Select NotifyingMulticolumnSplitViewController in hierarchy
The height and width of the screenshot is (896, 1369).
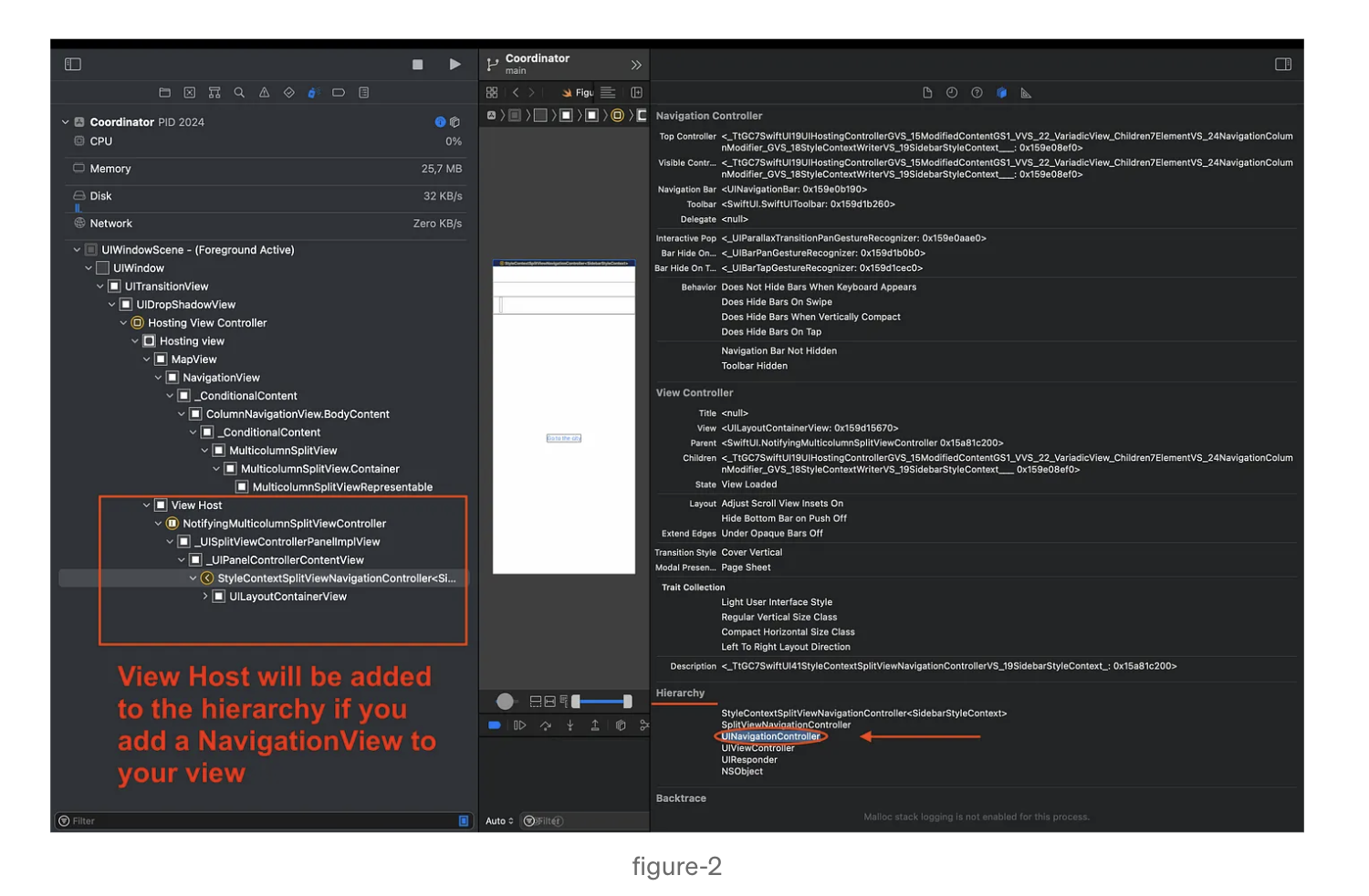tap(284, 523)
